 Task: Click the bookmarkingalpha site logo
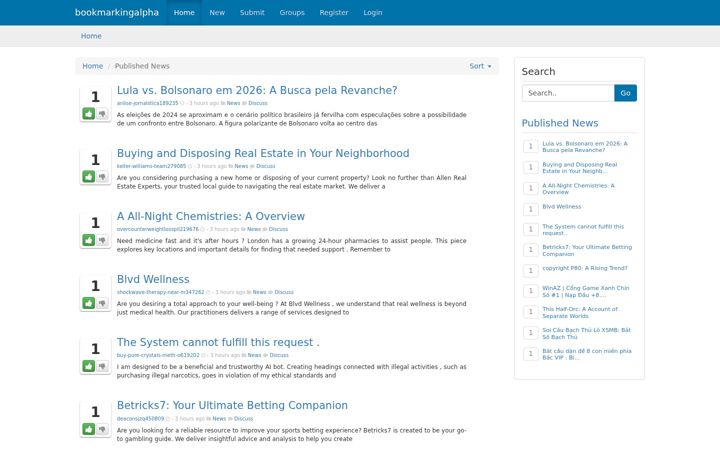(x=117, y=12)
